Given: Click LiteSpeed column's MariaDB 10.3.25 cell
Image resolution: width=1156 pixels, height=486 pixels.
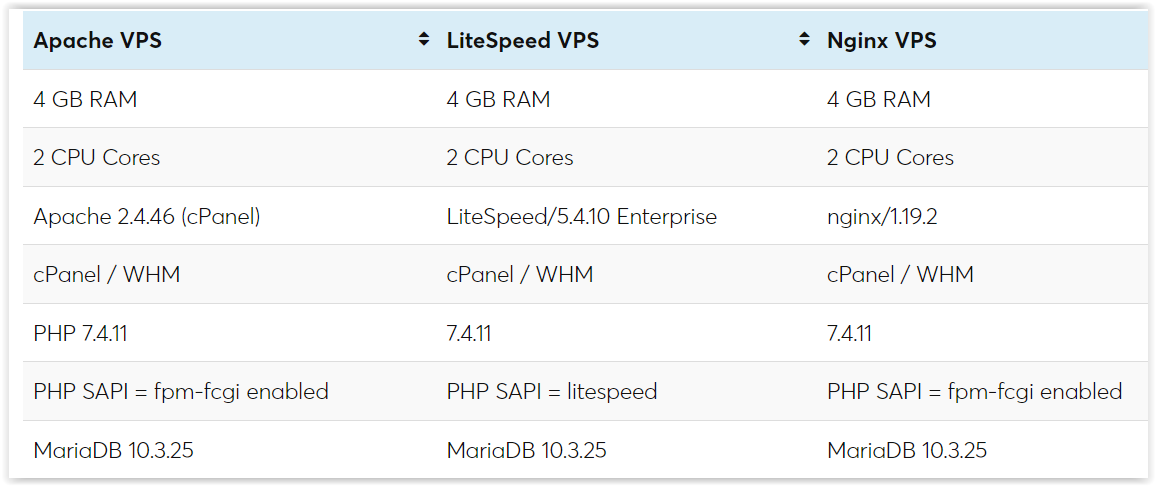Looking at the screenshot, I should (627, 450).
